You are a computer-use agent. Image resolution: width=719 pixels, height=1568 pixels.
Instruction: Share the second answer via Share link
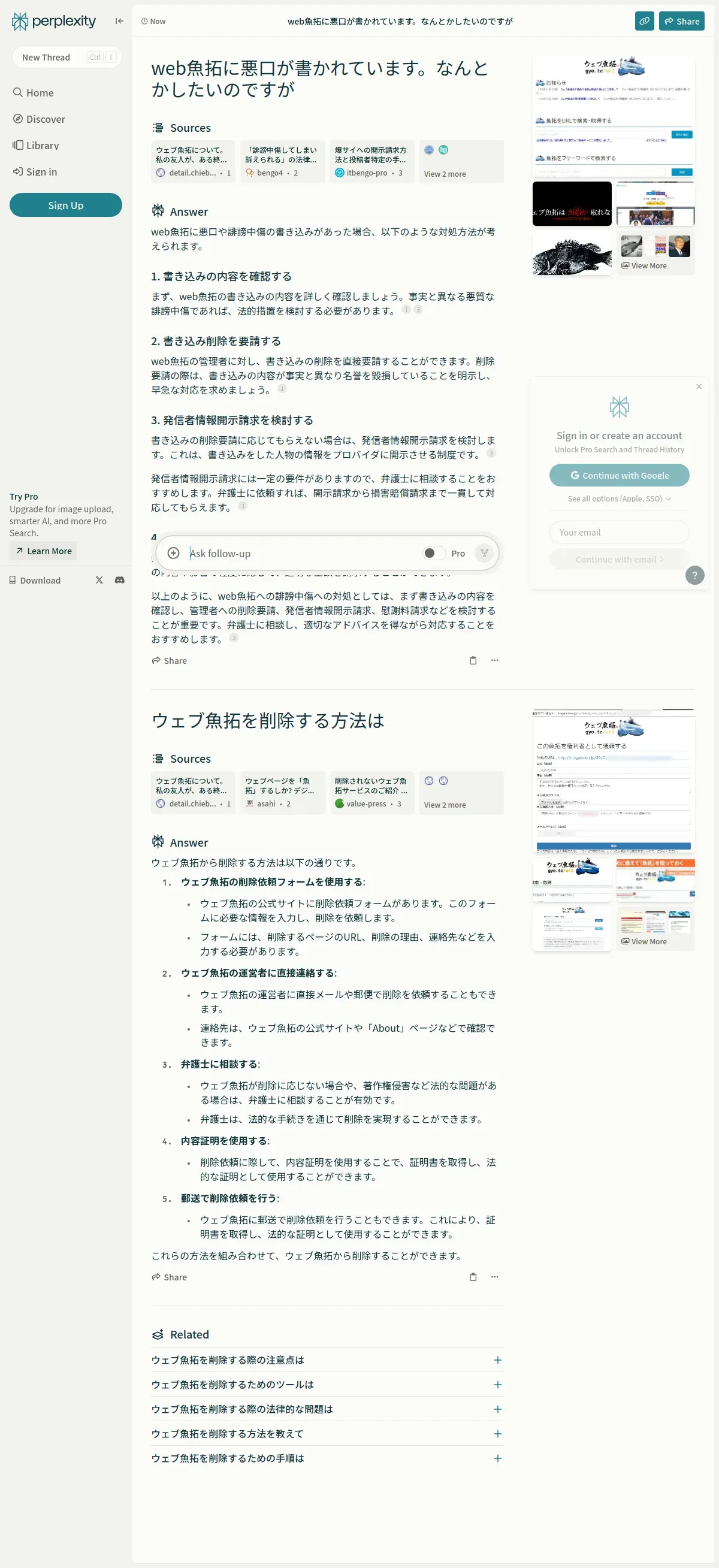(169, 1277)
